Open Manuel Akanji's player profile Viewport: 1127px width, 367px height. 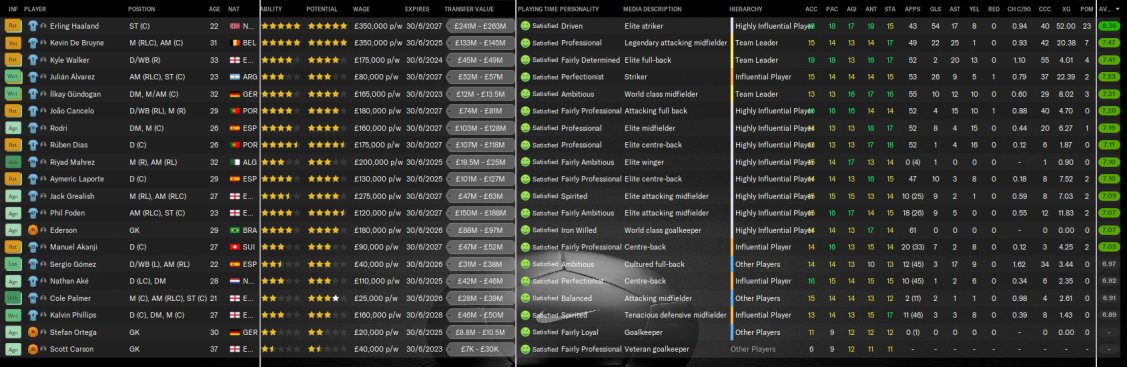point(73,247)
